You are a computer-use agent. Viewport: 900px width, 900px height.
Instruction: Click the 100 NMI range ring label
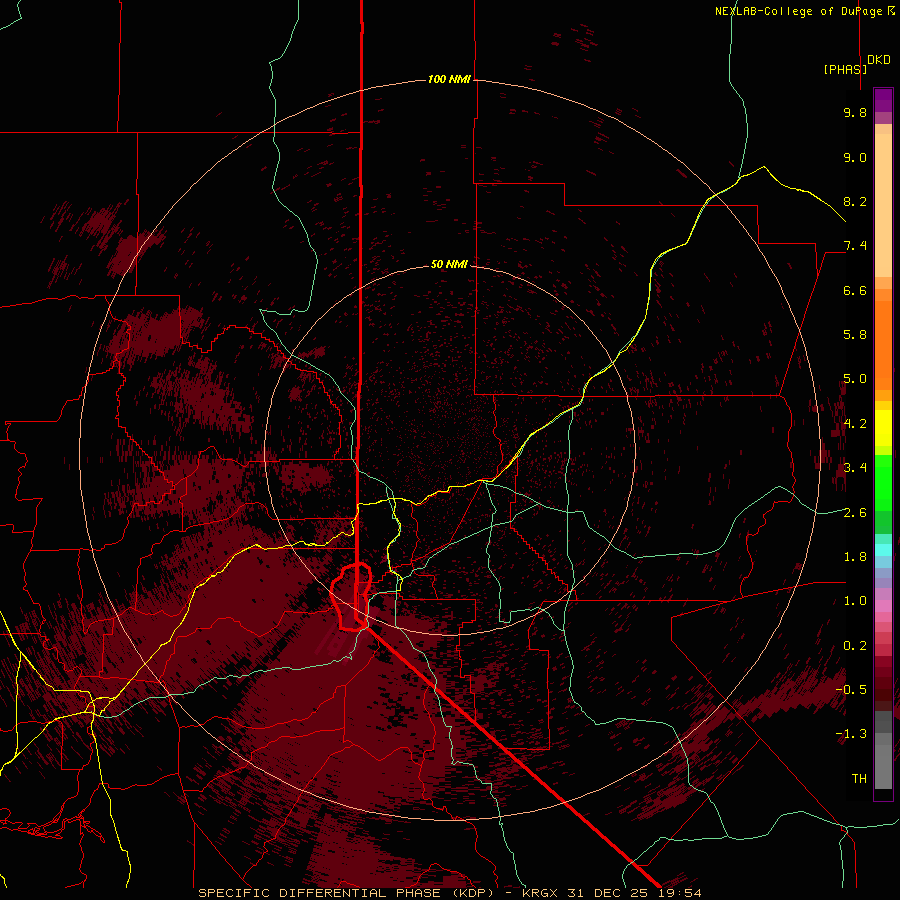[449, 79]
